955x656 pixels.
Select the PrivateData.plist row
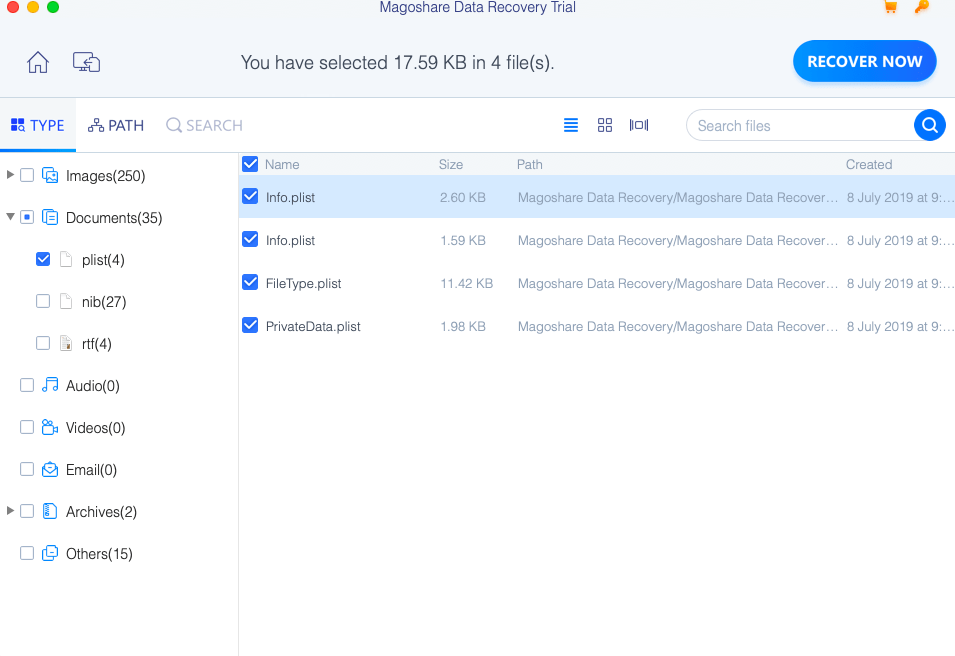[597, 326]
